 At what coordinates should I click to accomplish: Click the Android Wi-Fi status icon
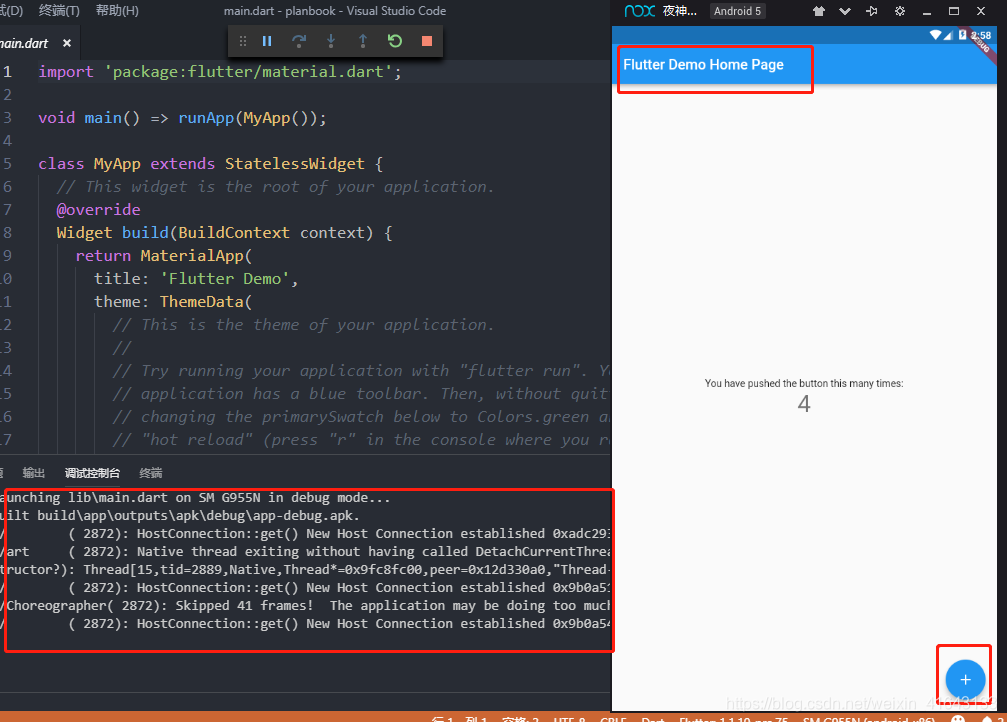936,35
